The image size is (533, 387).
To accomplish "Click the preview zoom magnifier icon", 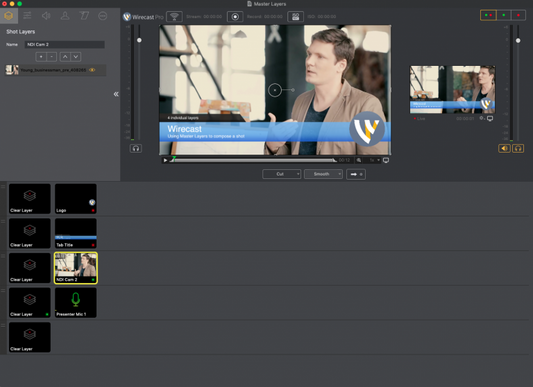I will click(359, 160).
